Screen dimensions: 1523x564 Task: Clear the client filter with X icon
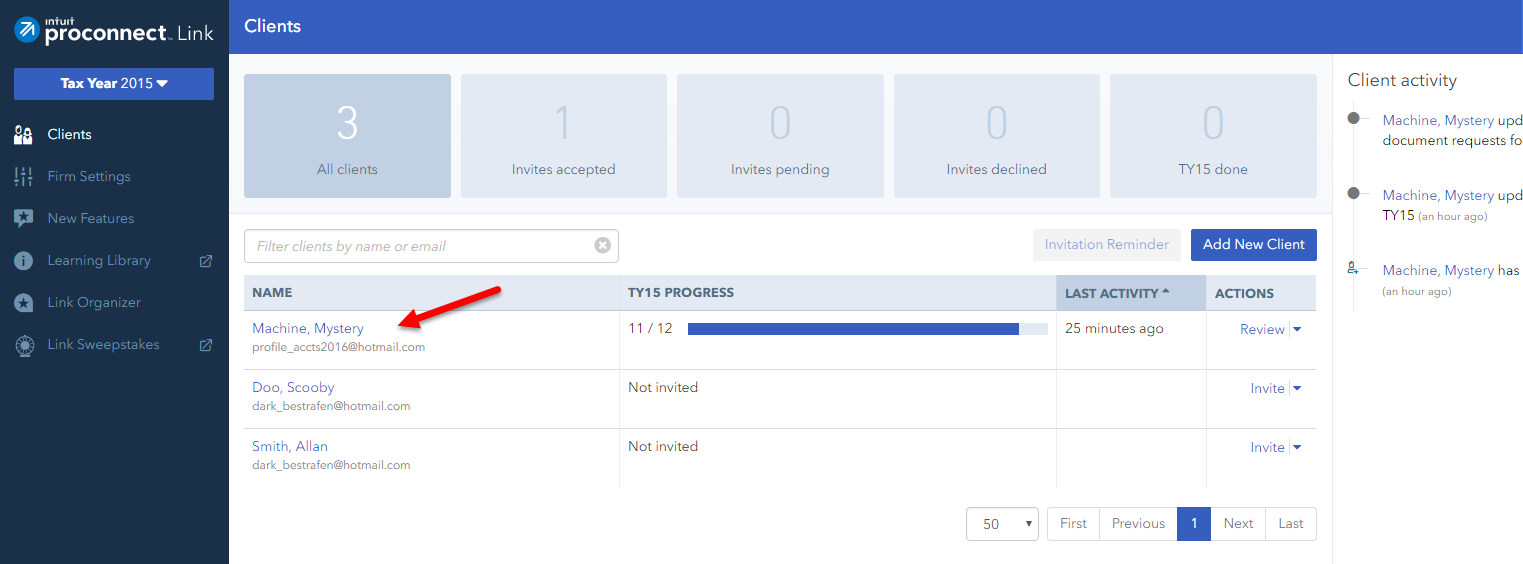603,245
